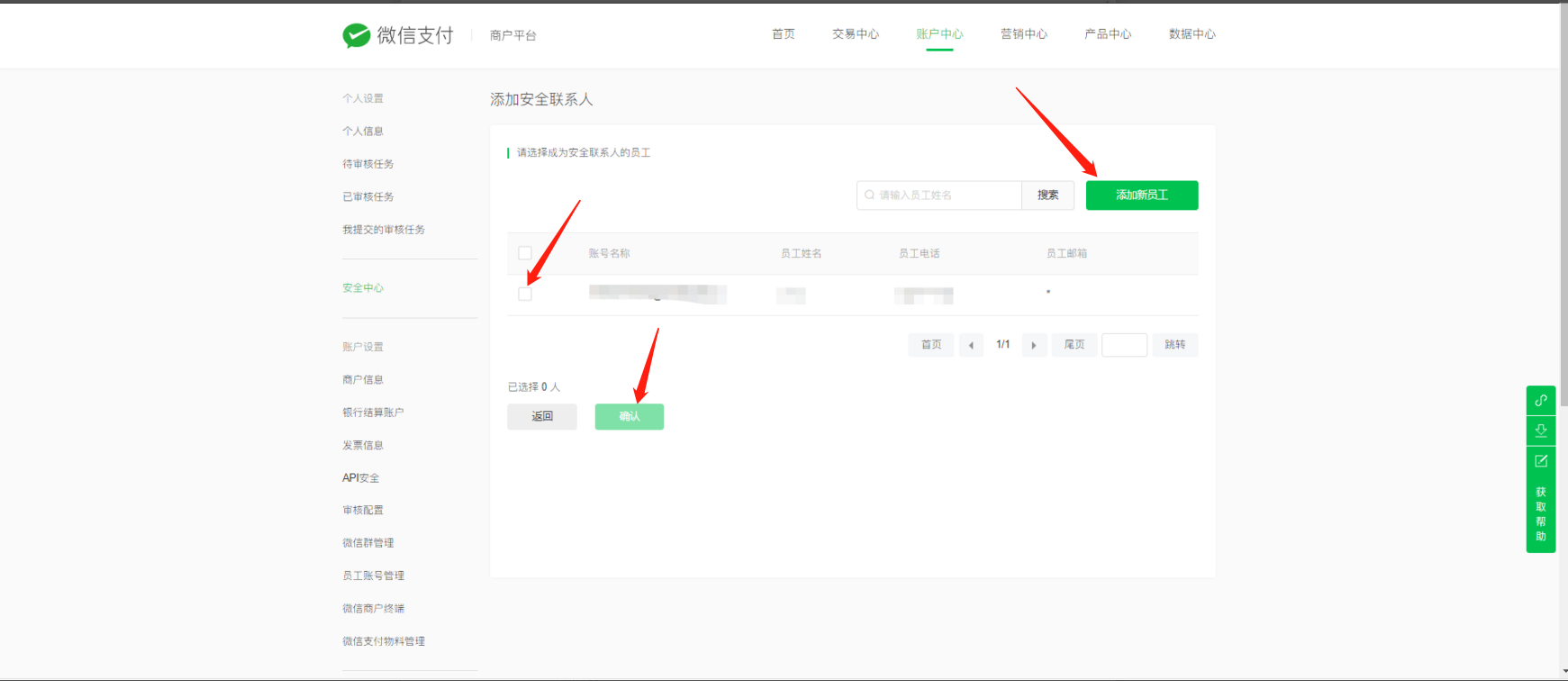The width and height of the screenshot is (1568, 681).
Task: Open 员工账号管理 in the sidebar
Action: coord(373,576)
